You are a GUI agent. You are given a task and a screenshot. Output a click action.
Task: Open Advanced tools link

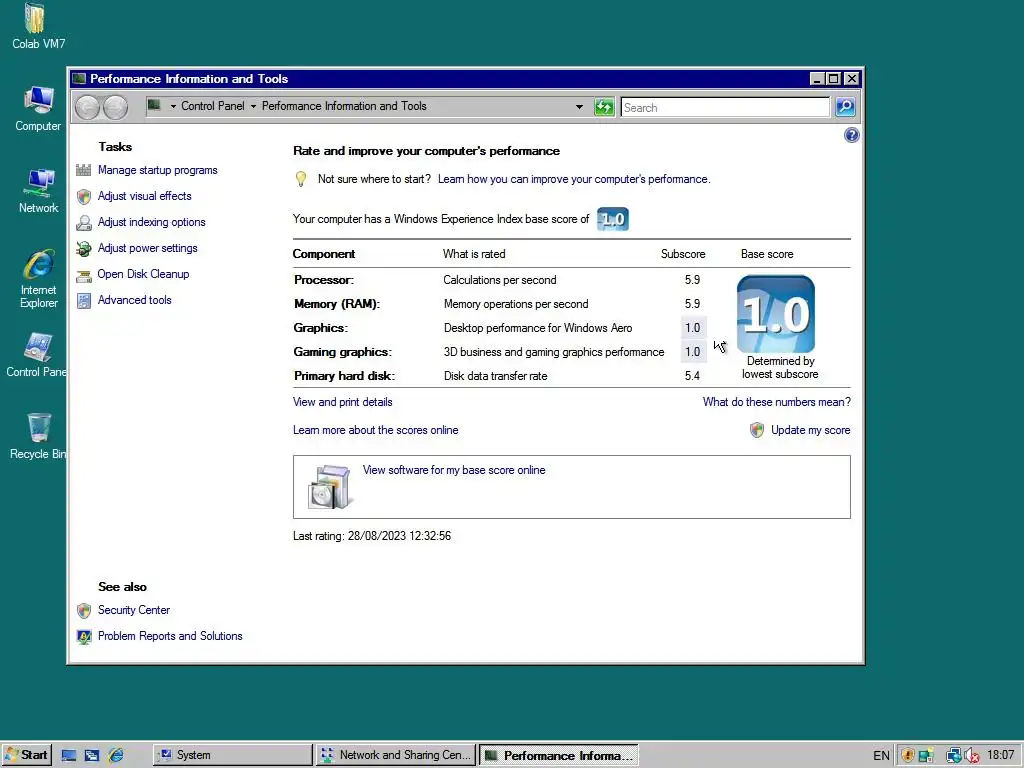(x=135, y=300)
